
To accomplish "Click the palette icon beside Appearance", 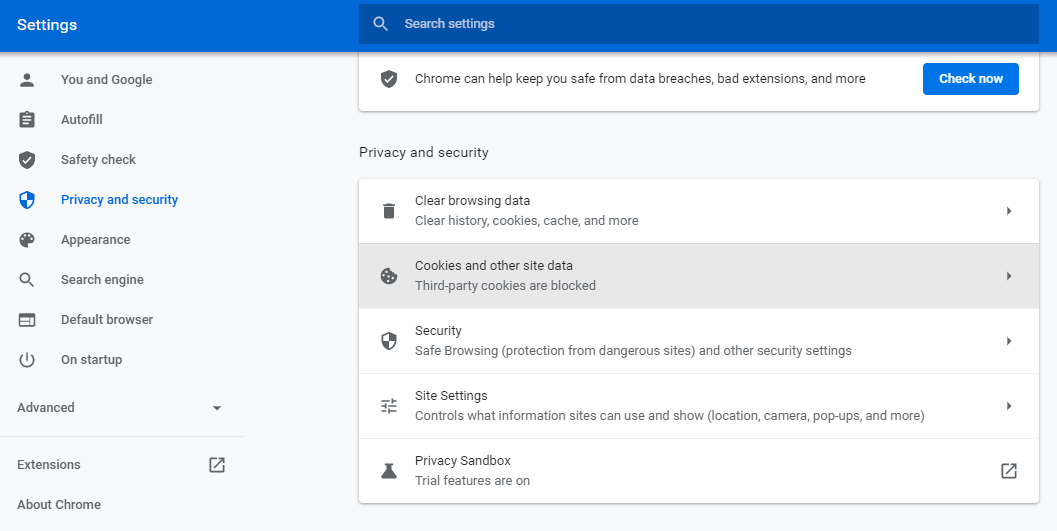I will point(27,240).
